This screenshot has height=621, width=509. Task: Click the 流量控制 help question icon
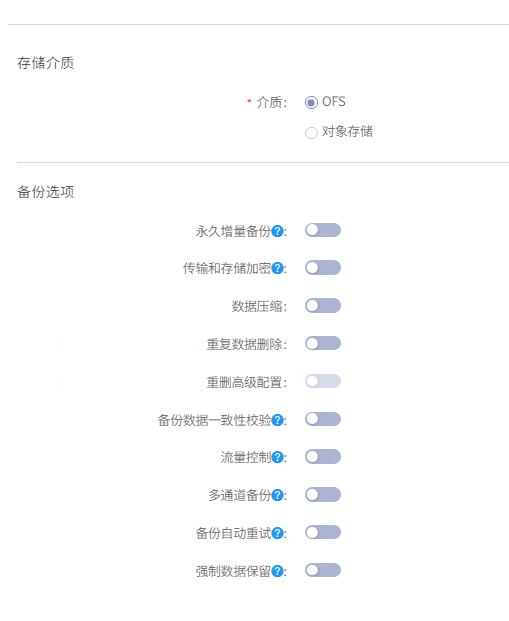click(278, 457)
